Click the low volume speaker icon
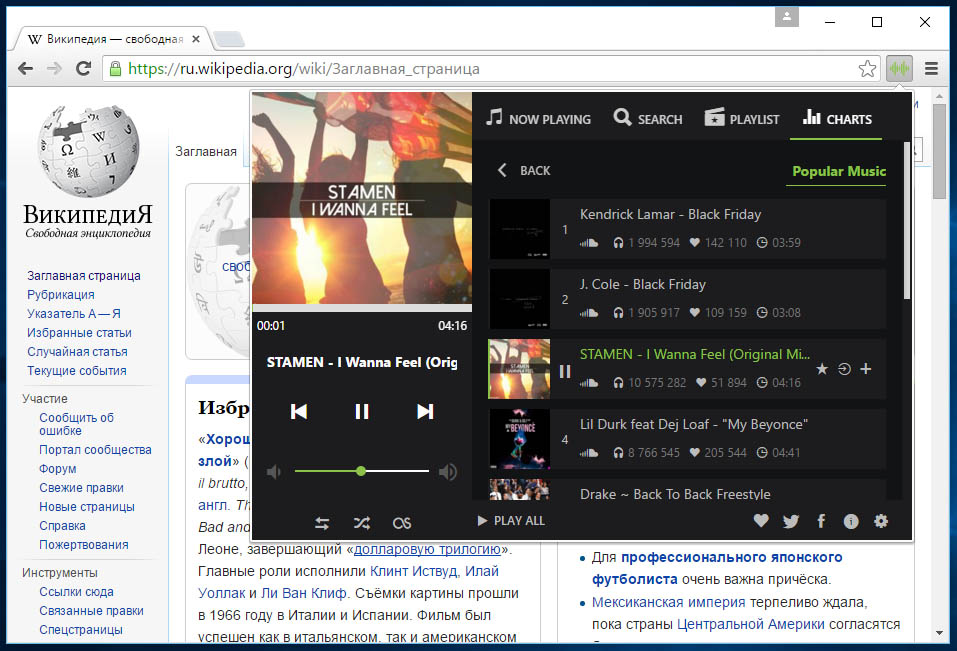The width and height of the screenshot is (957, 651). (274, 472)
